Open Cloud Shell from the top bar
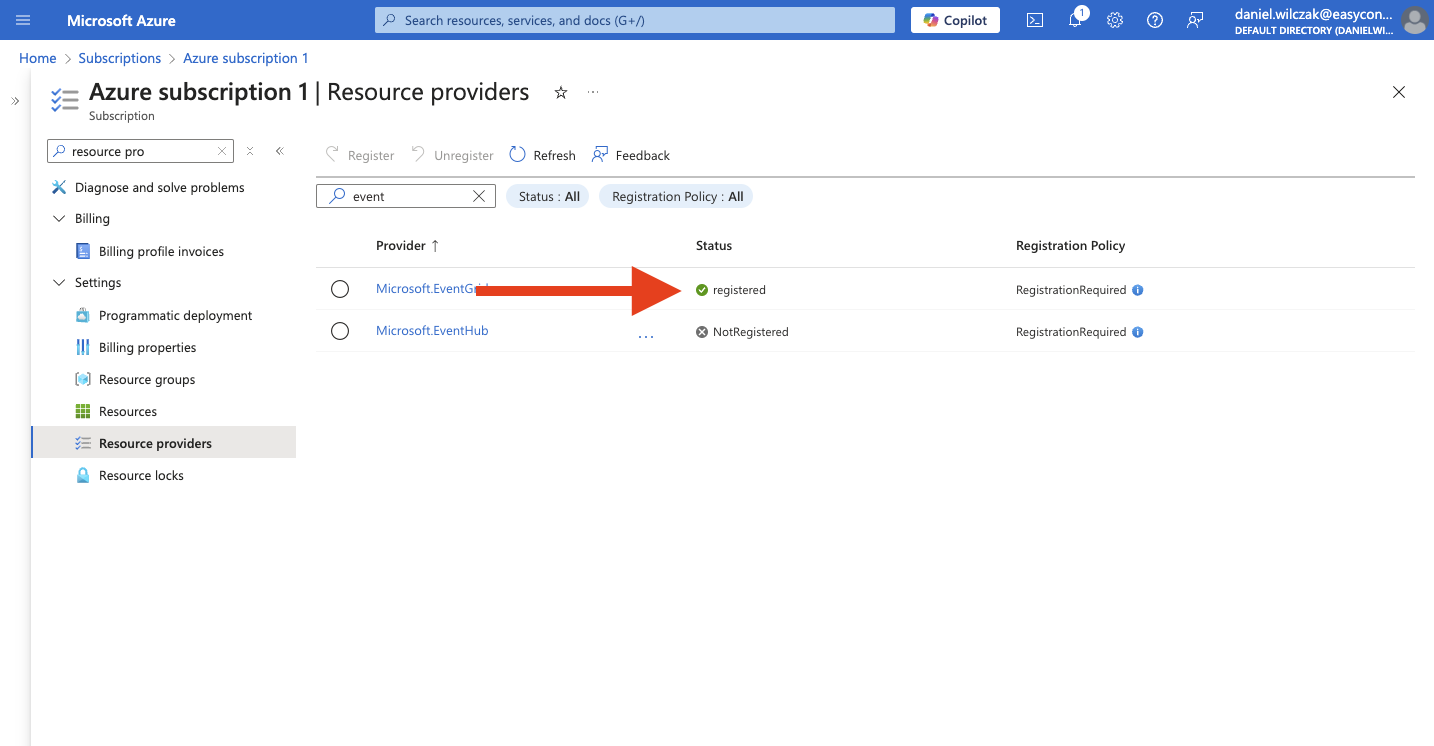The width and height of the screenshot is (1434, 746). [1036, 20]
